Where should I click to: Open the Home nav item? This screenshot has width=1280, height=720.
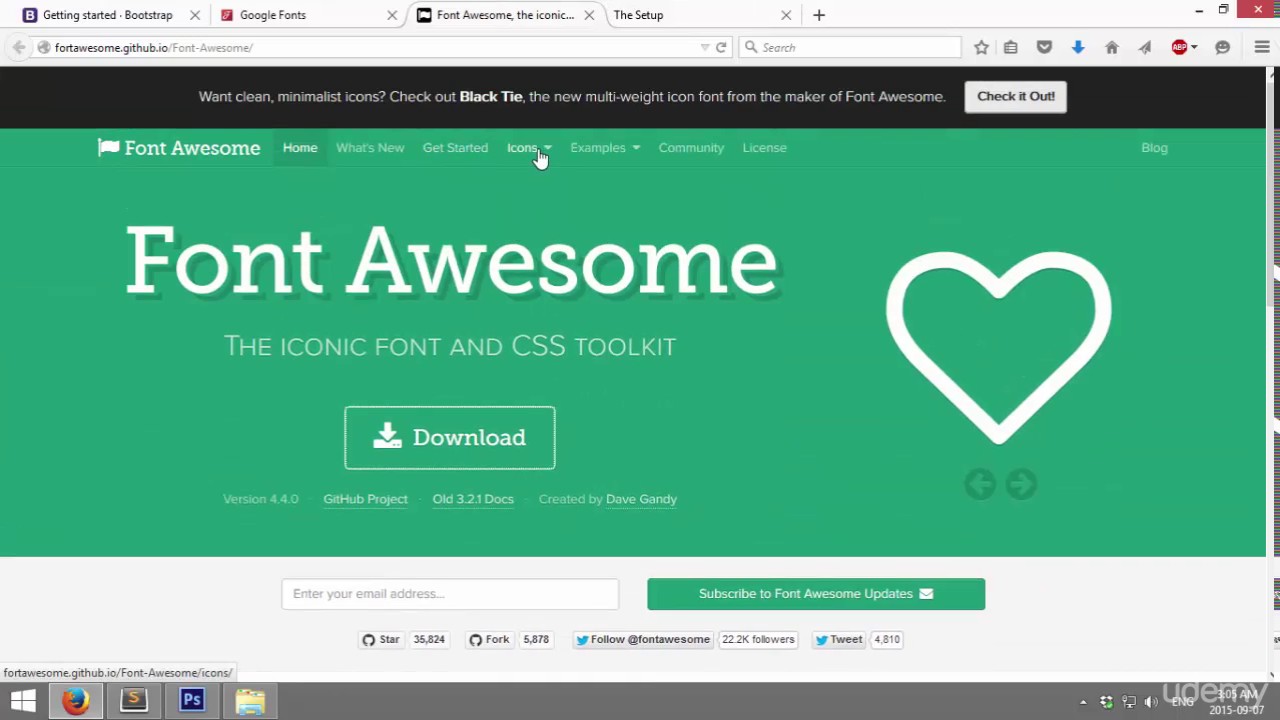300,148
